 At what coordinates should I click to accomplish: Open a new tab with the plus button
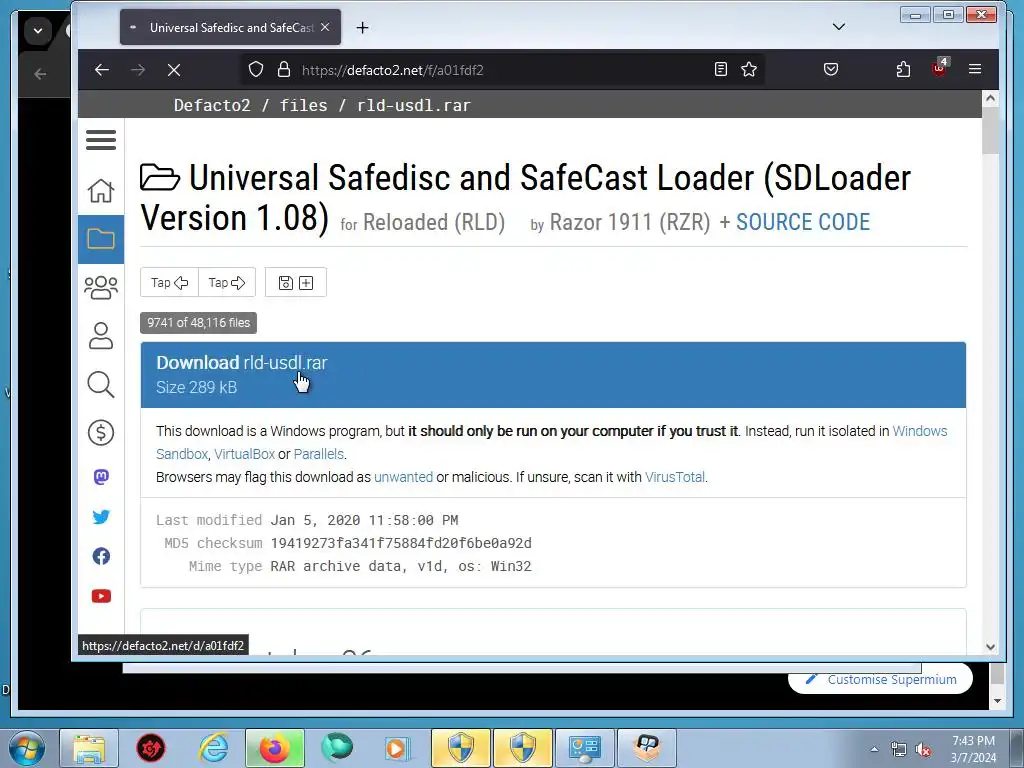(x=362, y=27)
